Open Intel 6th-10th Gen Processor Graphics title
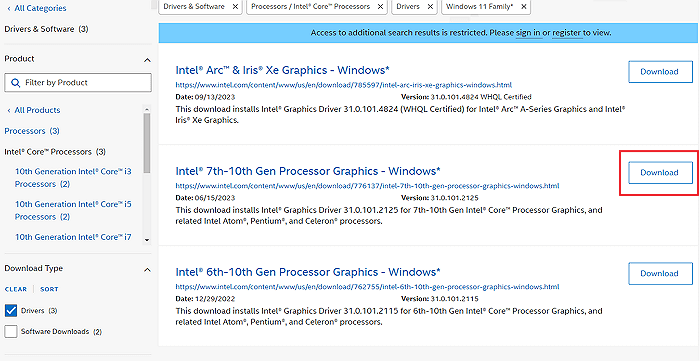 (308, 272)
